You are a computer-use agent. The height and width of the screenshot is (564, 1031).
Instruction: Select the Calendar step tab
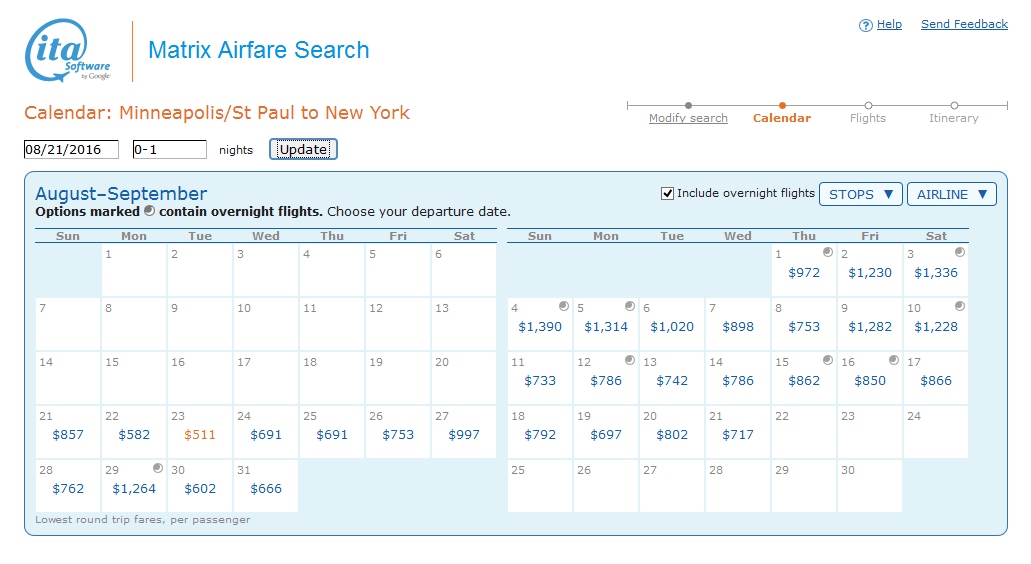click(x=782, y=118)
